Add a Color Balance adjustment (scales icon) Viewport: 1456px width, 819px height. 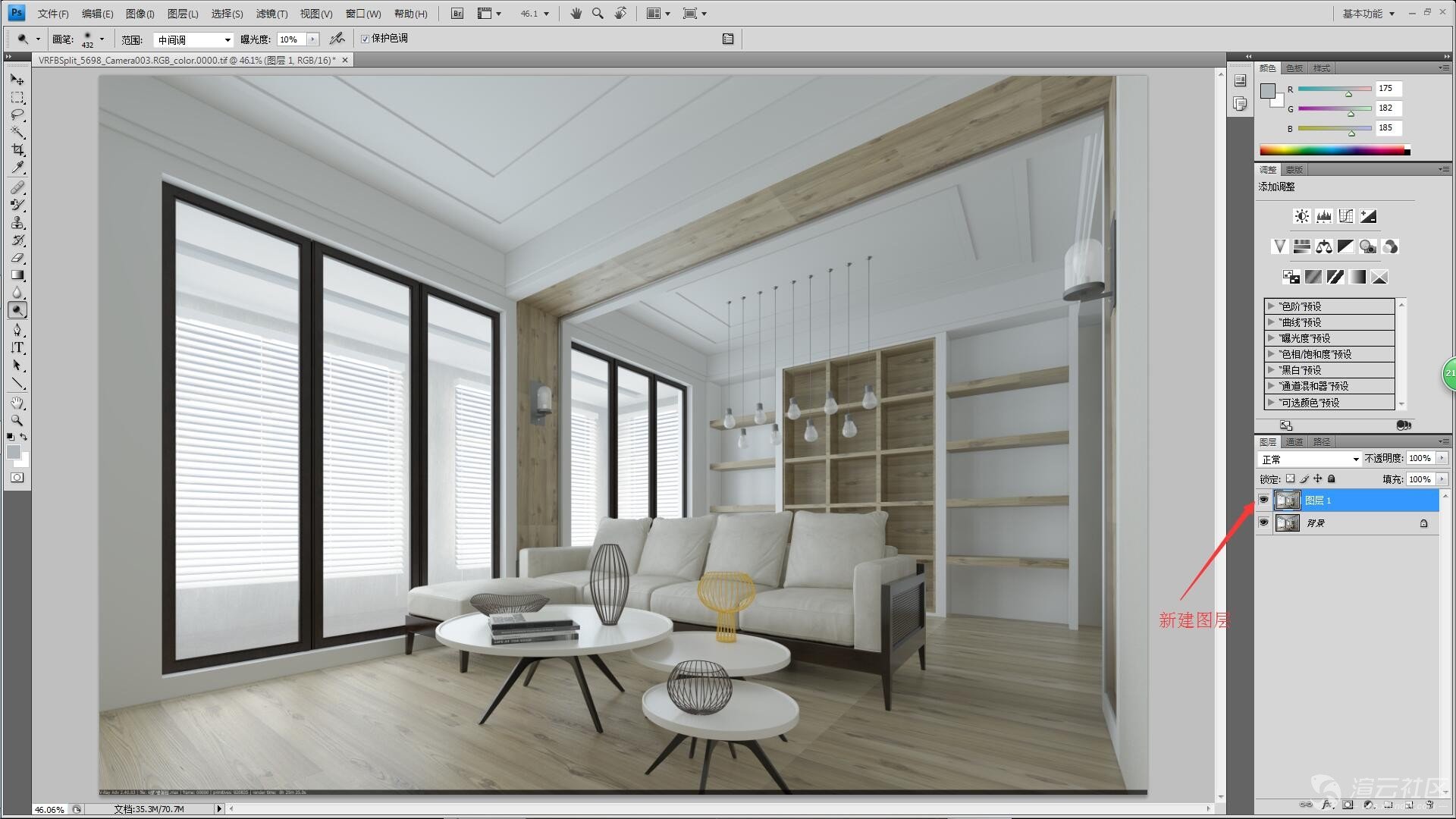click(x=1323, y=246)
